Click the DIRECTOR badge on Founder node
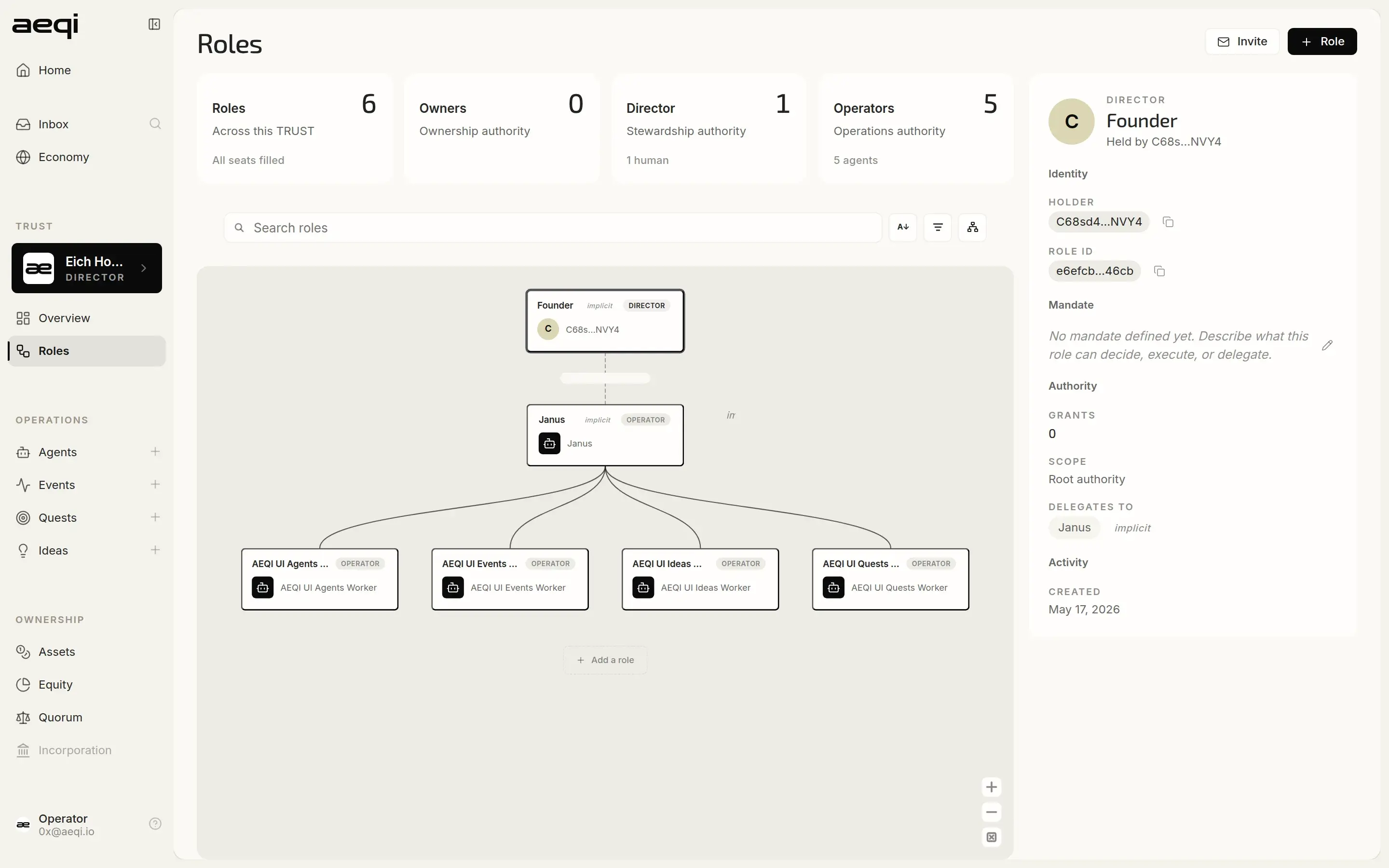The height and width of the screenshot is (868, 1389). pos(646,305)
